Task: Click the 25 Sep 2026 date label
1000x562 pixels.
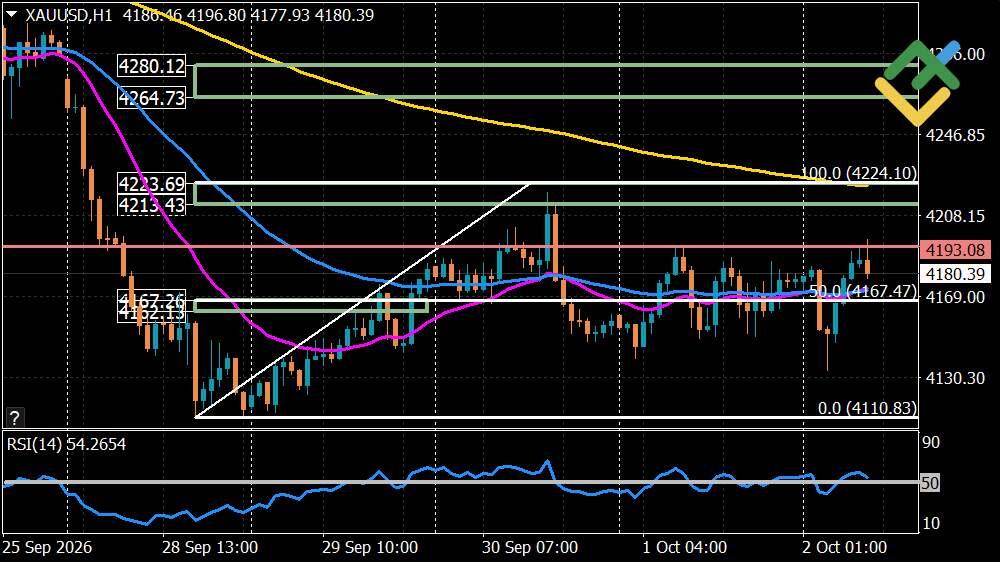Action: coord(46,547)
